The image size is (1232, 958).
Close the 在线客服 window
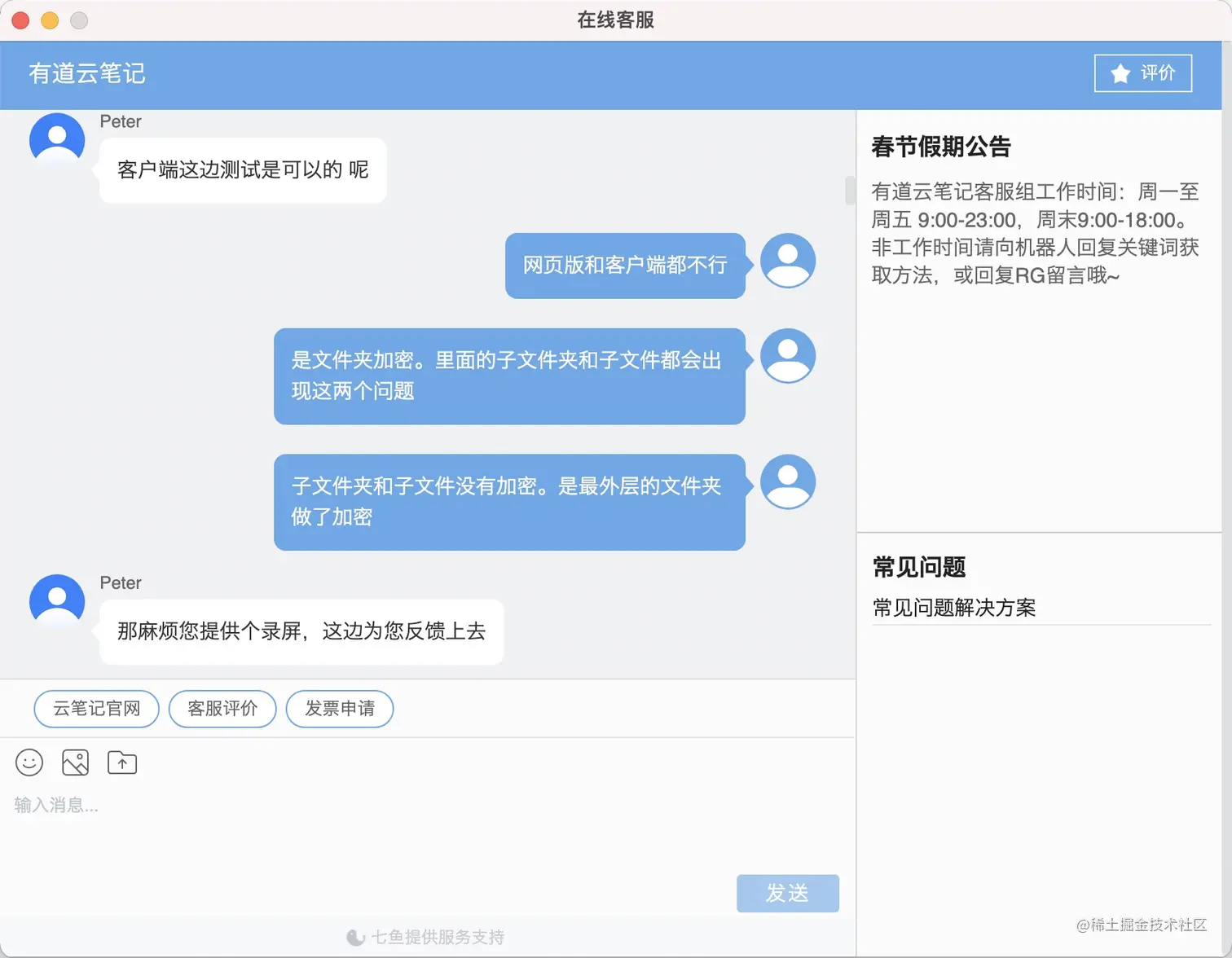tap(20, 20)
